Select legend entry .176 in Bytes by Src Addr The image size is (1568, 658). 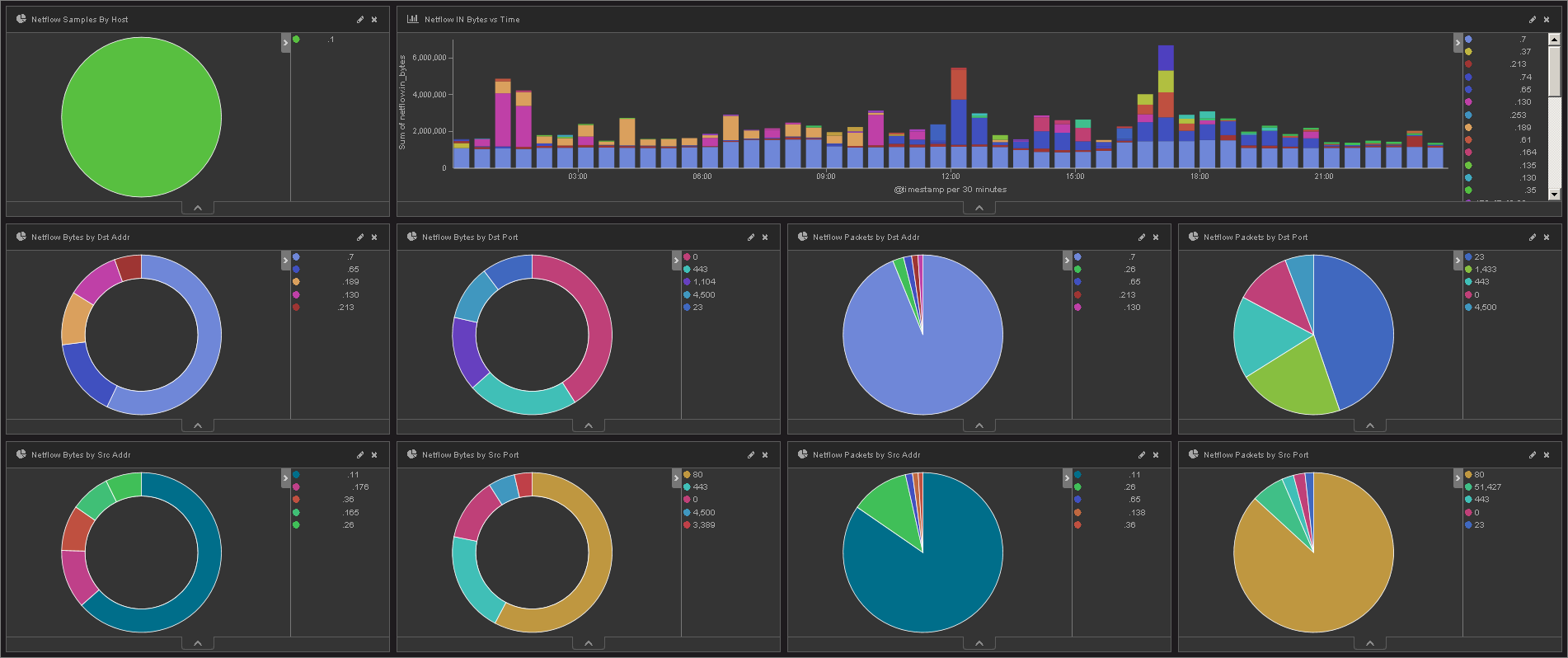[x=361, y=487]
